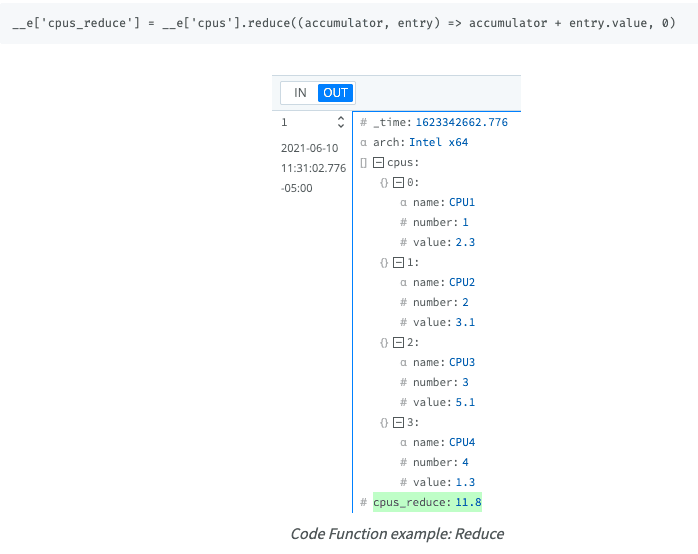Collapse the cpus entry 1 object
This screenshot has height=554, width=698.
pyautogui.click(x=398, y=263)
